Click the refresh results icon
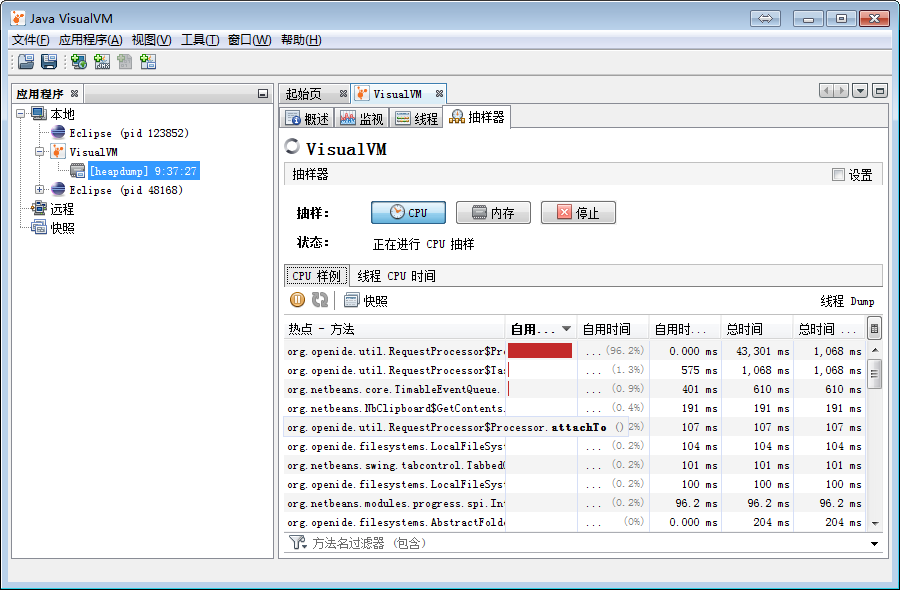900x590 pixels. point(319,300)
